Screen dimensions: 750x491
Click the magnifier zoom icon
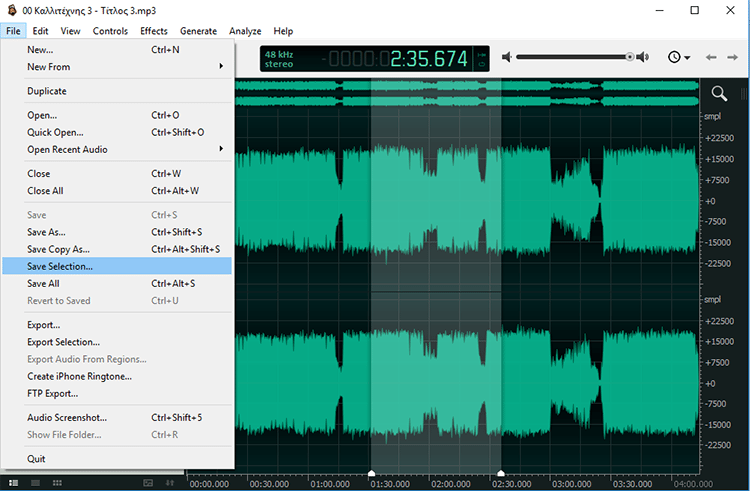(719, 93)
